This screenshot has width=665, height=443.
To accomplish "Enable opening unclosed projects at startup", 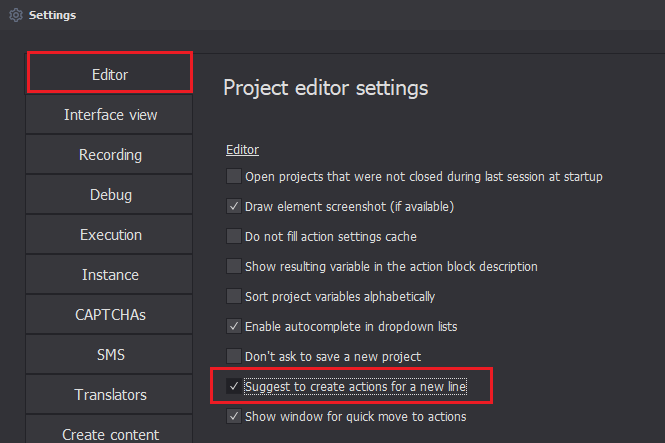I will [234, 177].
